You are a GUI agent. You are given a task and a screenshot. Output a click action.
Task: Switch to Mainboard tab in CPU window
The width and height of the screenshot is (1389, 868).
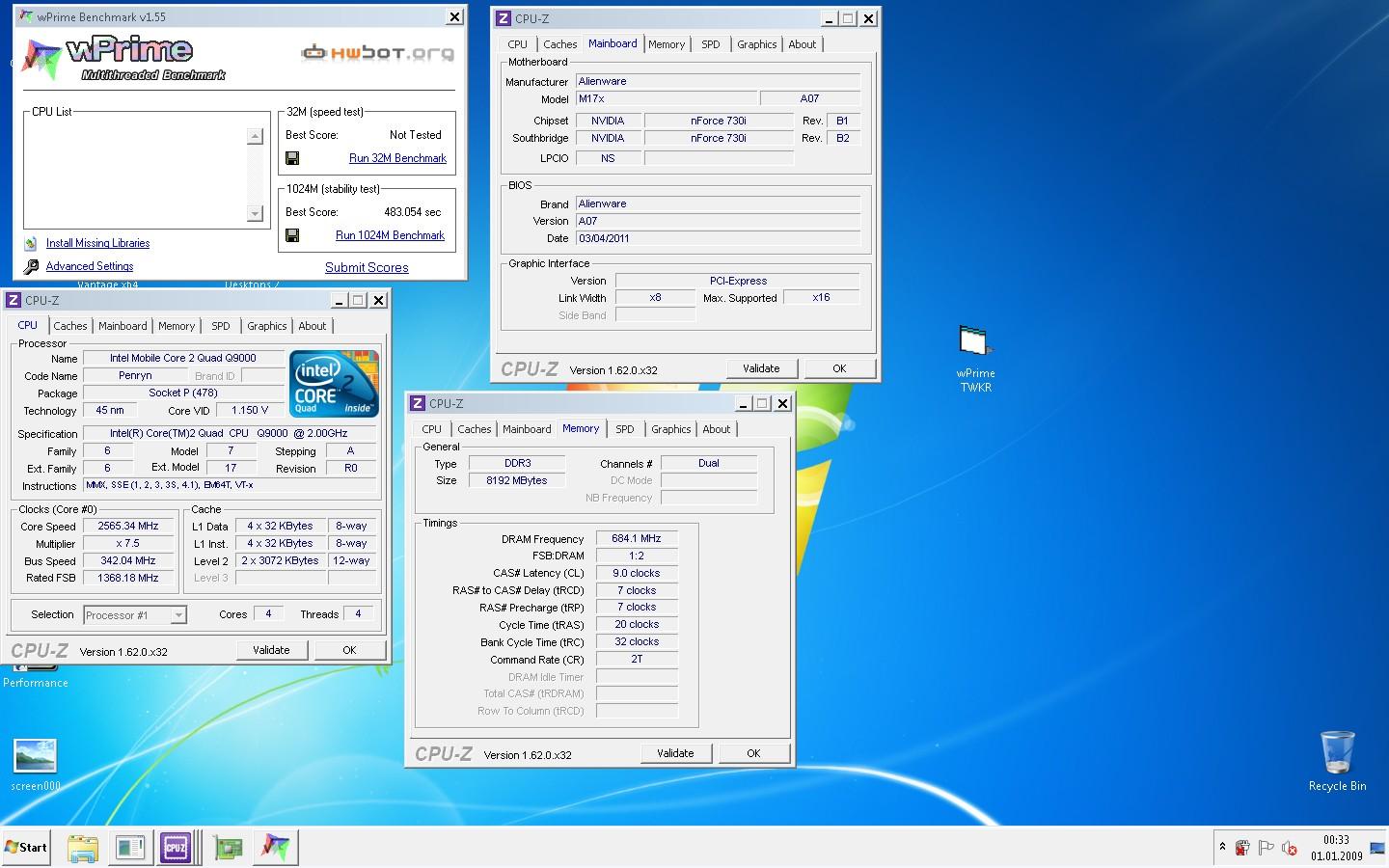pos(123,326)
